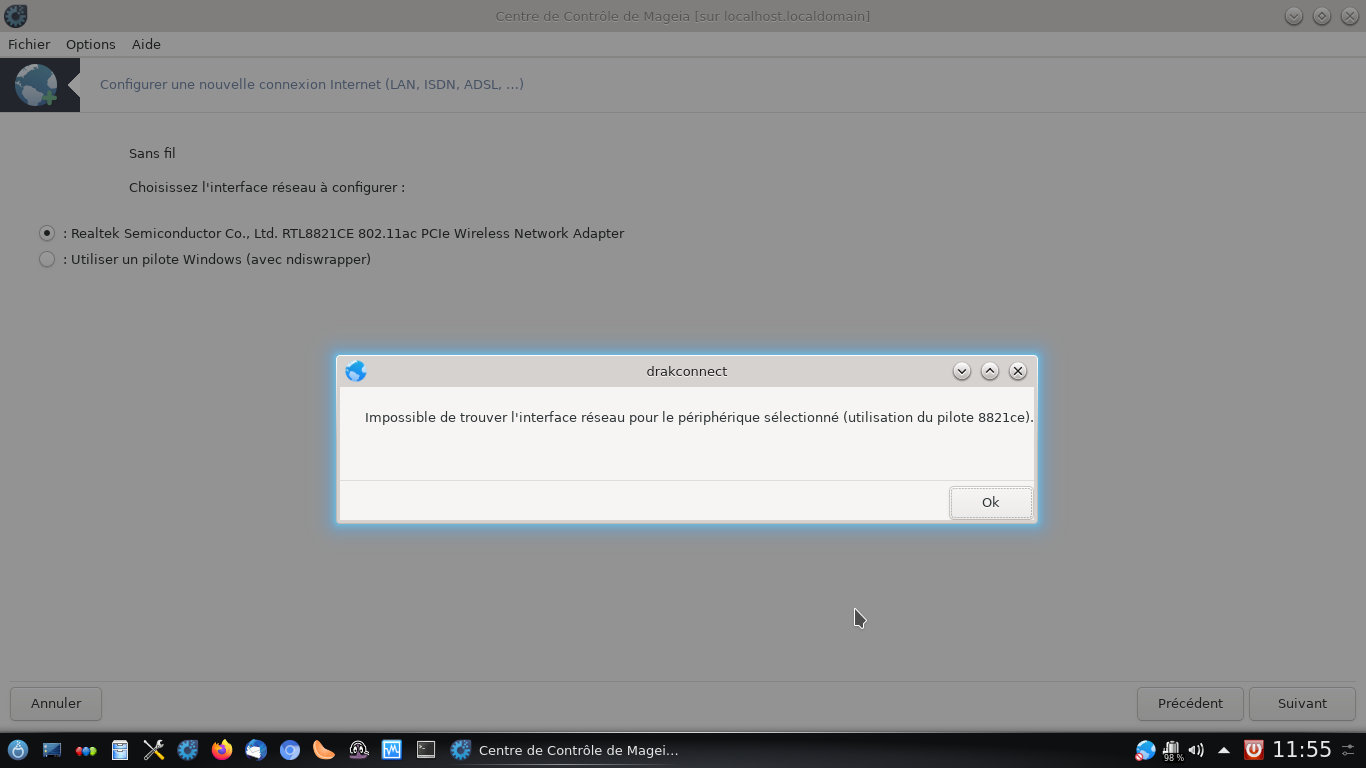Click Ok in the drakconnect dialog

point(991,502)
